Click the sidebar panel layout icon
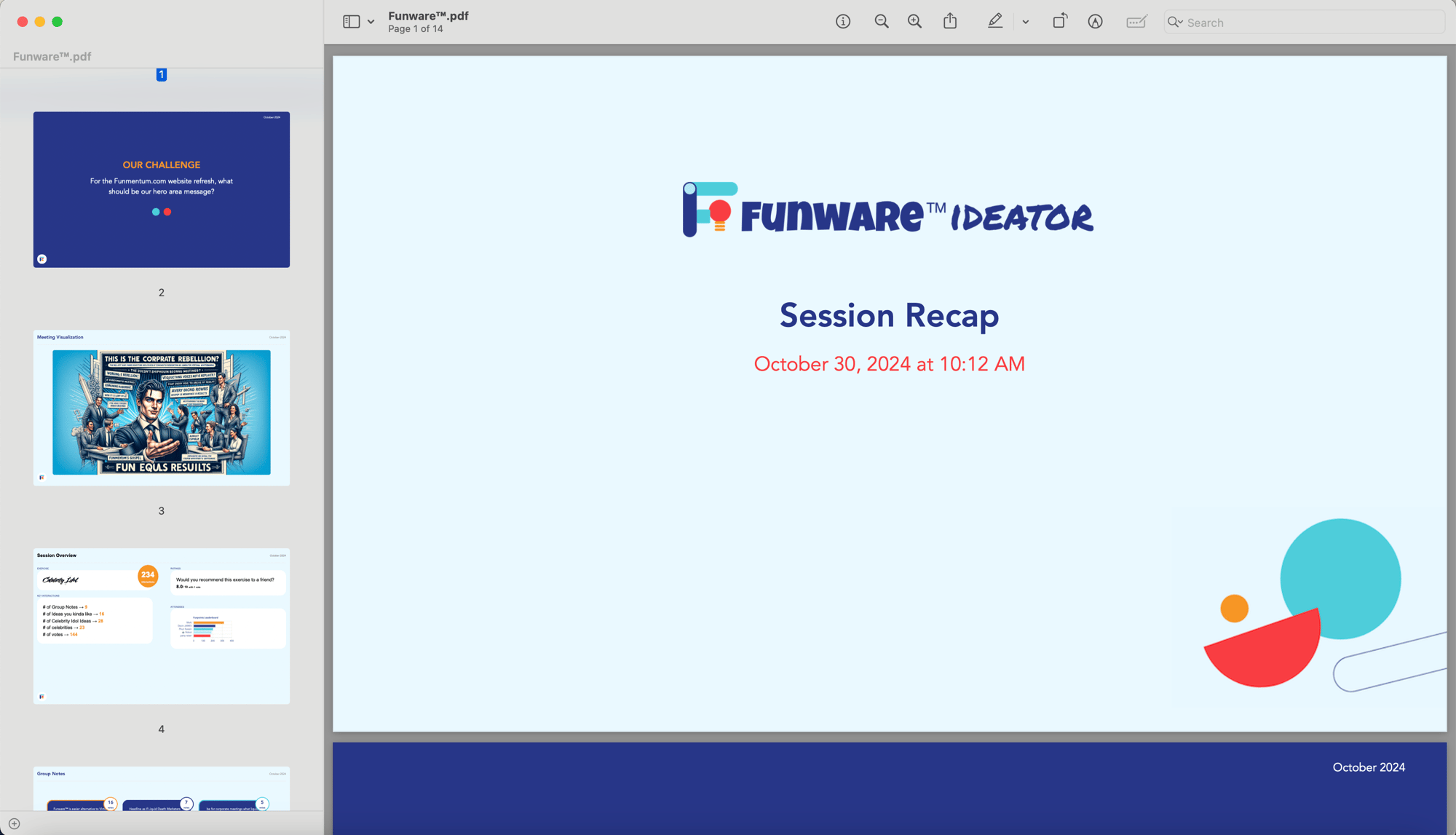This screenshot has height=835, width=1456. 351,22
